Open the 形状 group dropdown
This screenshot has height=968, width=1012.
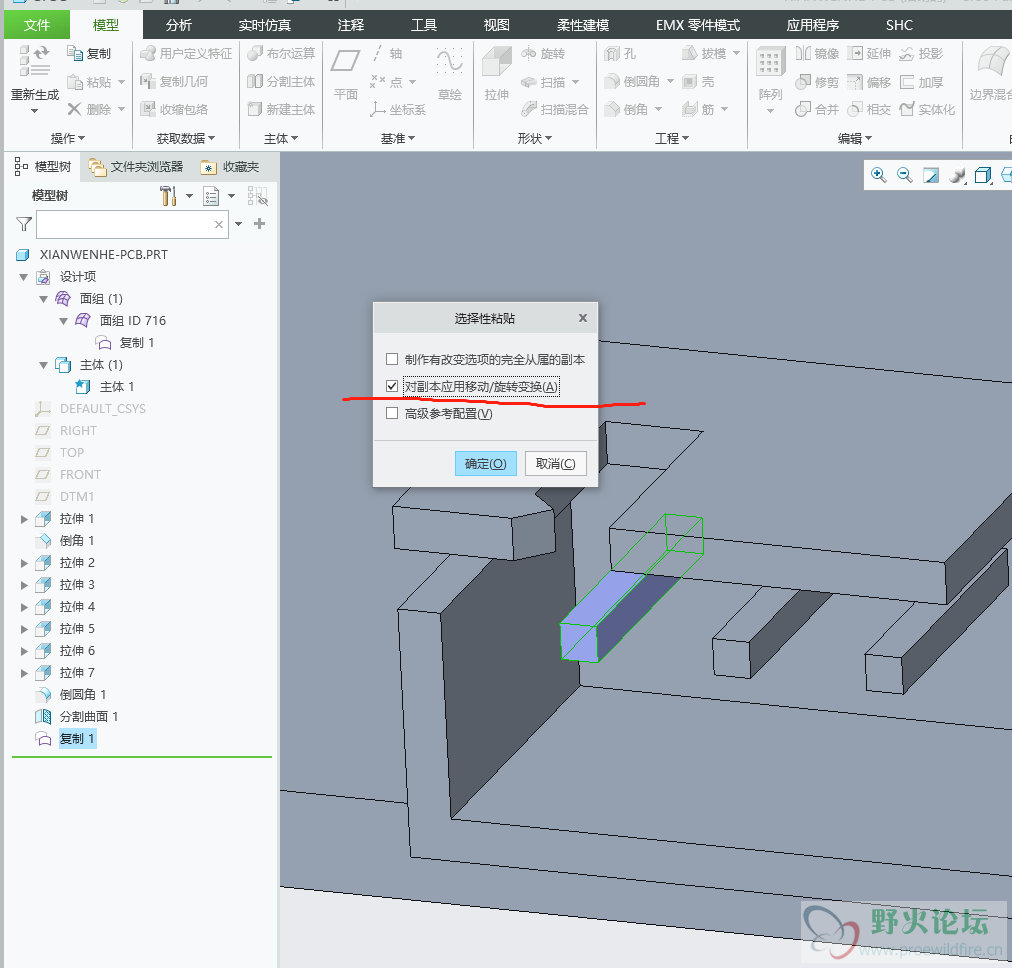tap(535, 138)
